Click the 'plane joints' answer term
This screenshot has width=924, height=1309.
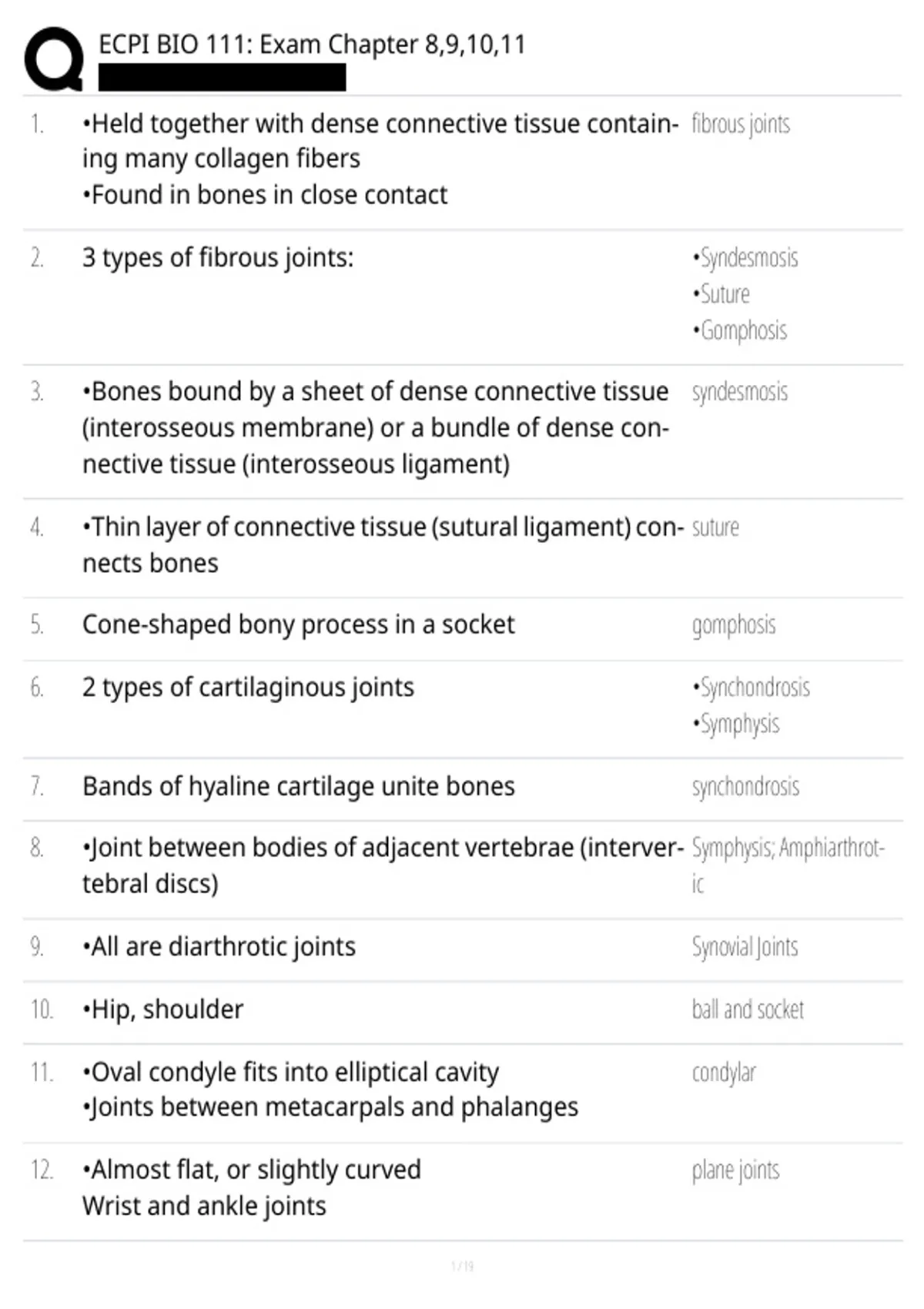click(x=735, y=1170)
